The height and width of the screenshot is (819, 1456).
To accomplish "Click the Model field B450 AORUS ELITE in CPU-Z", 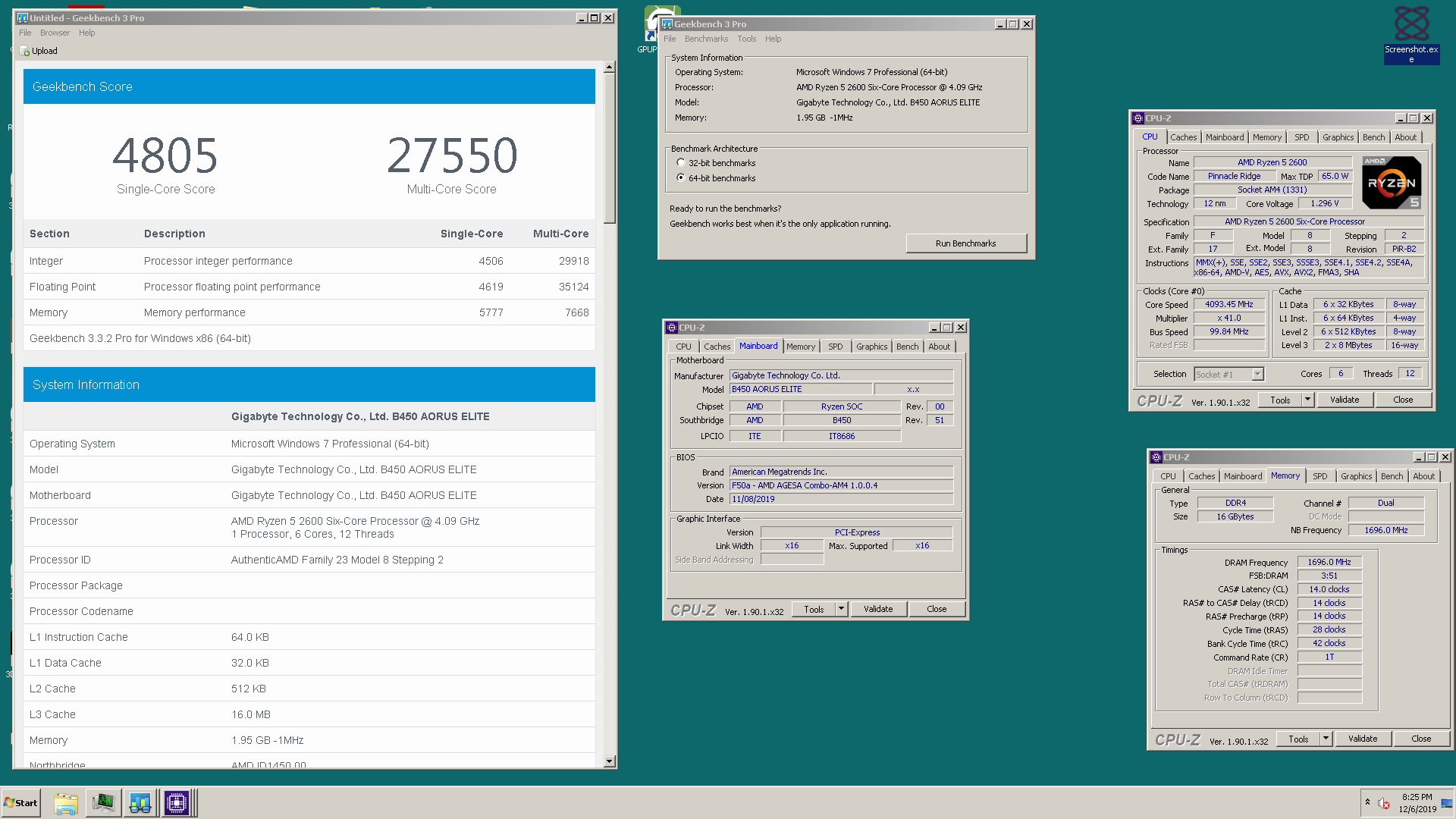I will (x=800, y=389).
